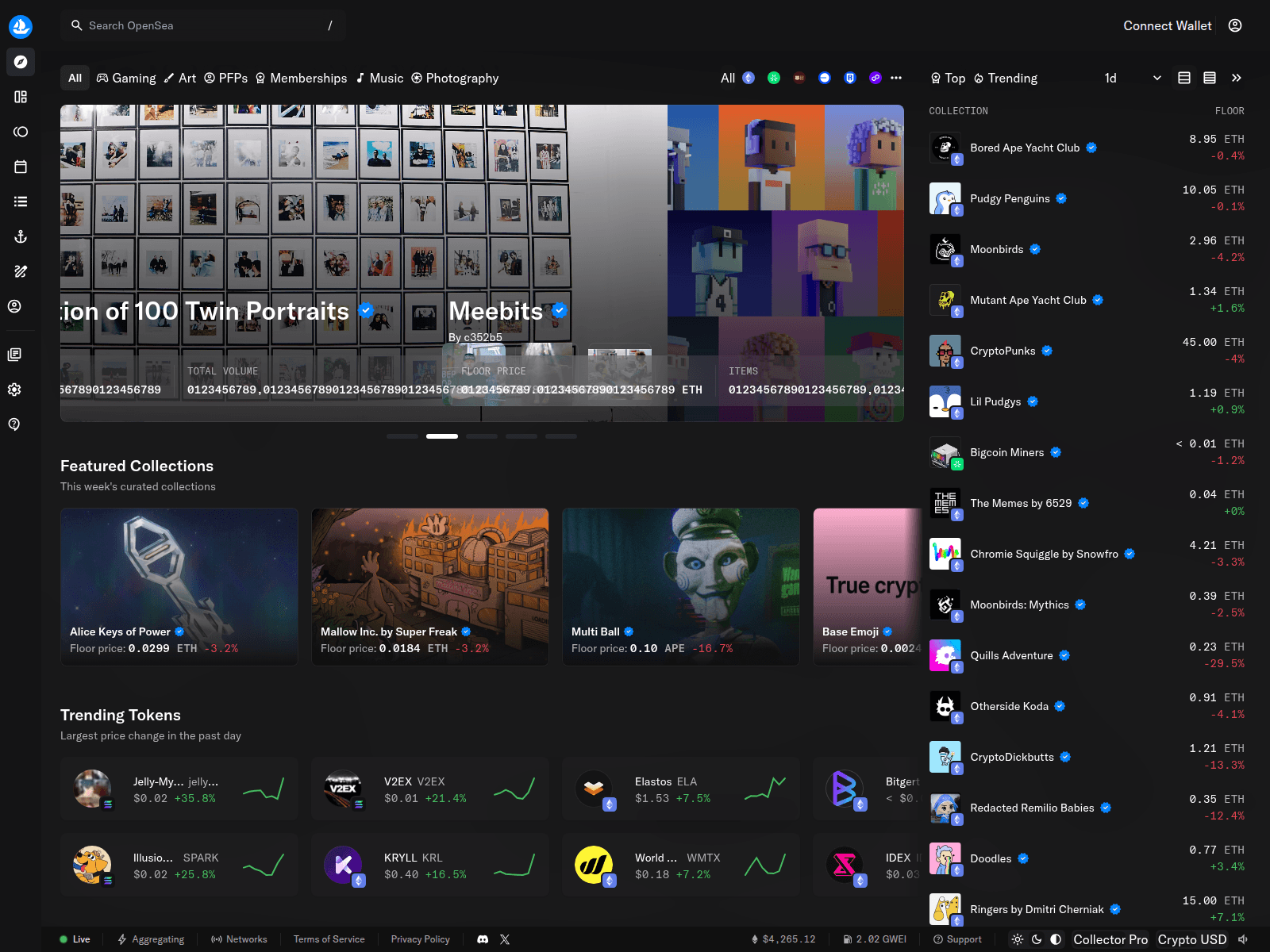Select the Music category tab
This screenshot has height=952, width=1270.
pyautogui.click(x=379, y=78)
